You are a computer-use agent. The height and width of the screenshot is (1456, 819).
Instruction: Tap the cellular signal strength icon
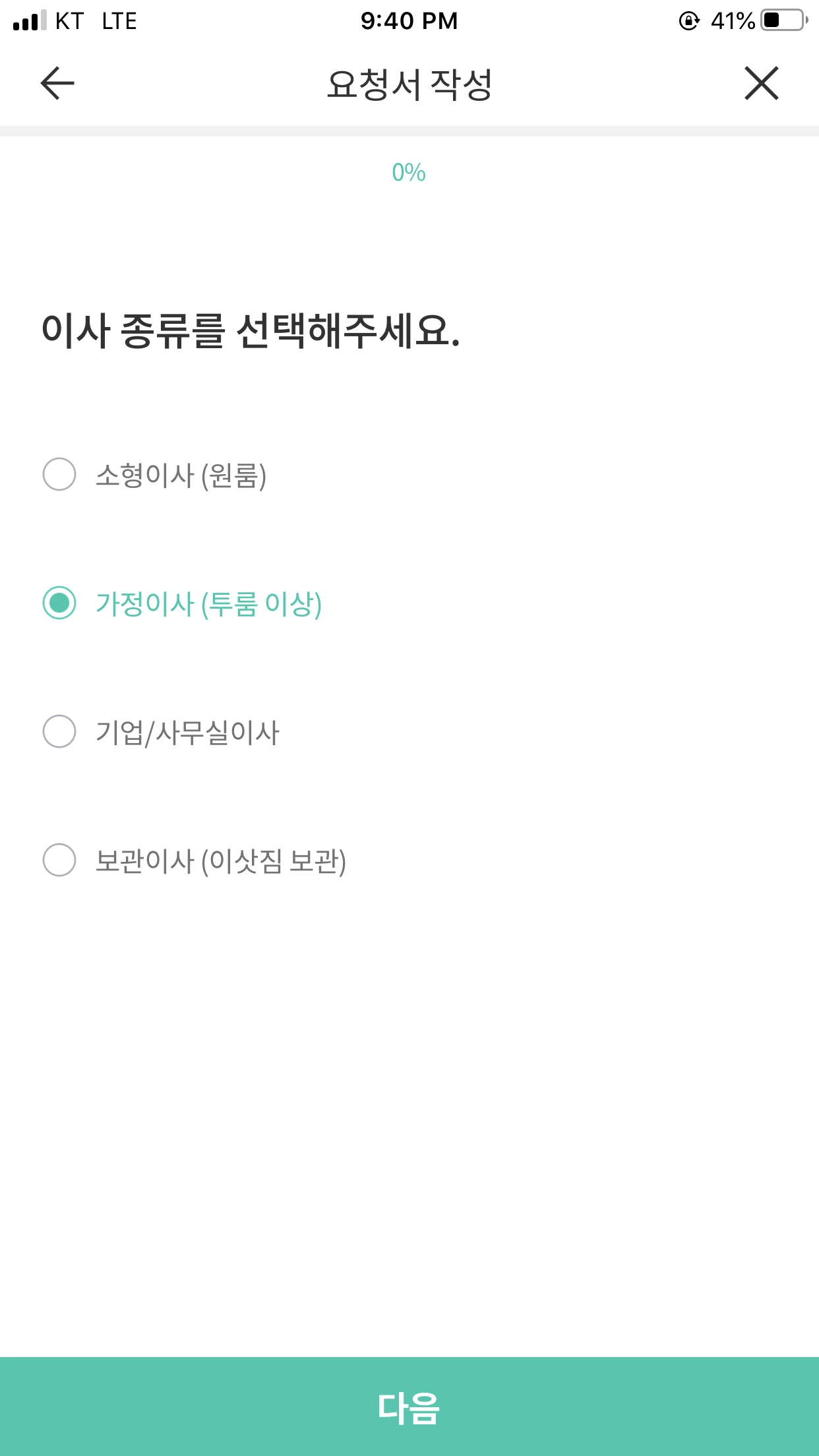pos(30,20)
